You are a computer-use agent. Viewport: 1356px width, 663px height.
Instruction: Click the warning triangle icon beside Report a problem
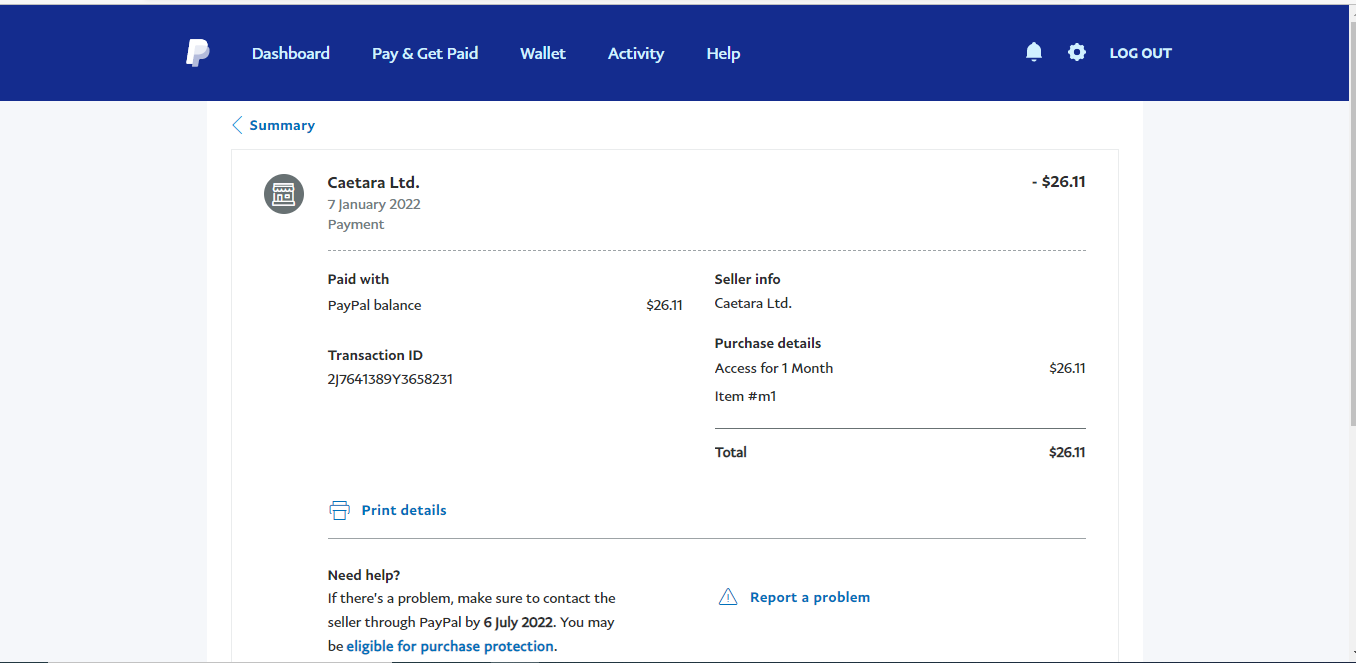[728, 597]
